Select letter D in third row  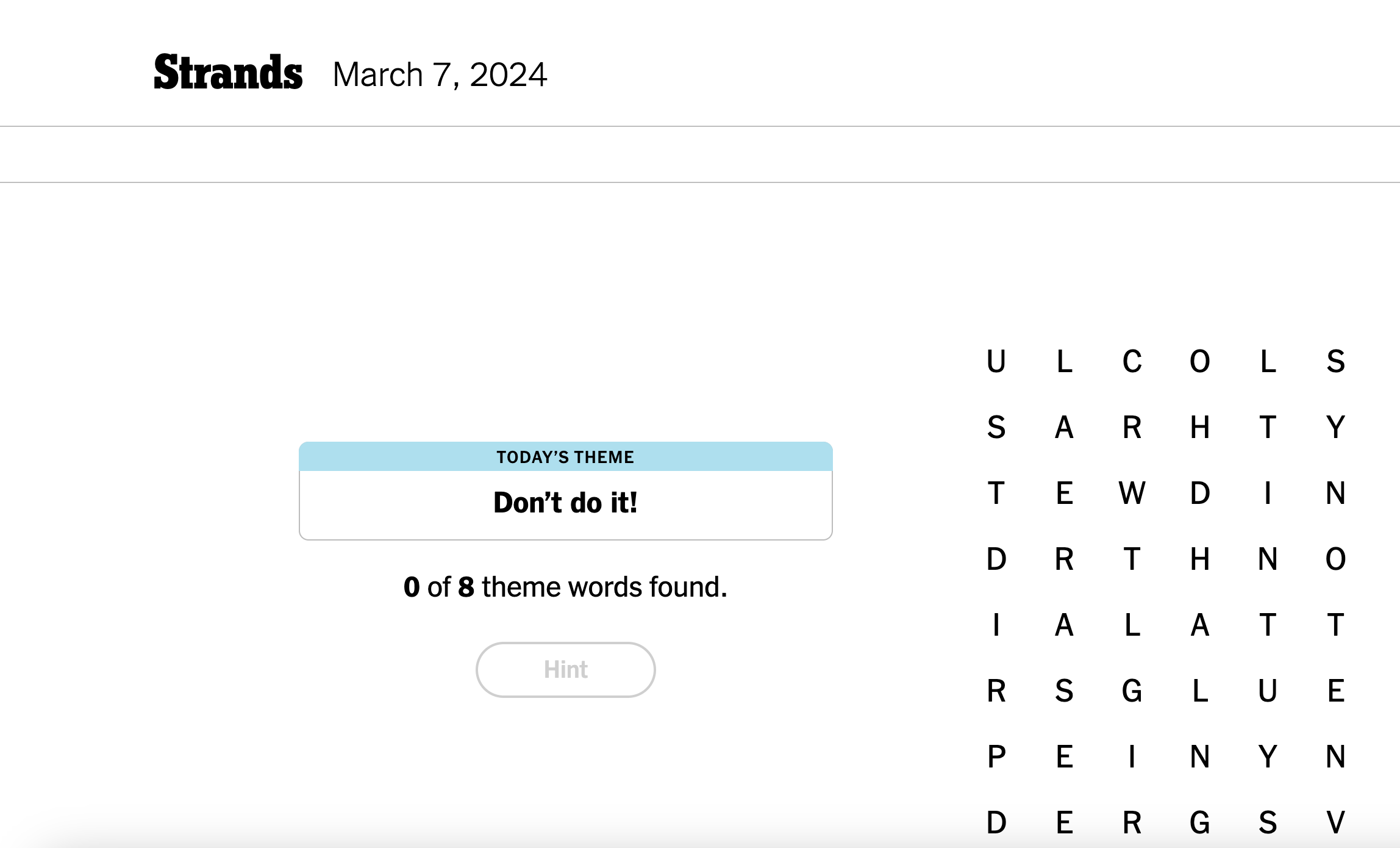click(1200, 493)
